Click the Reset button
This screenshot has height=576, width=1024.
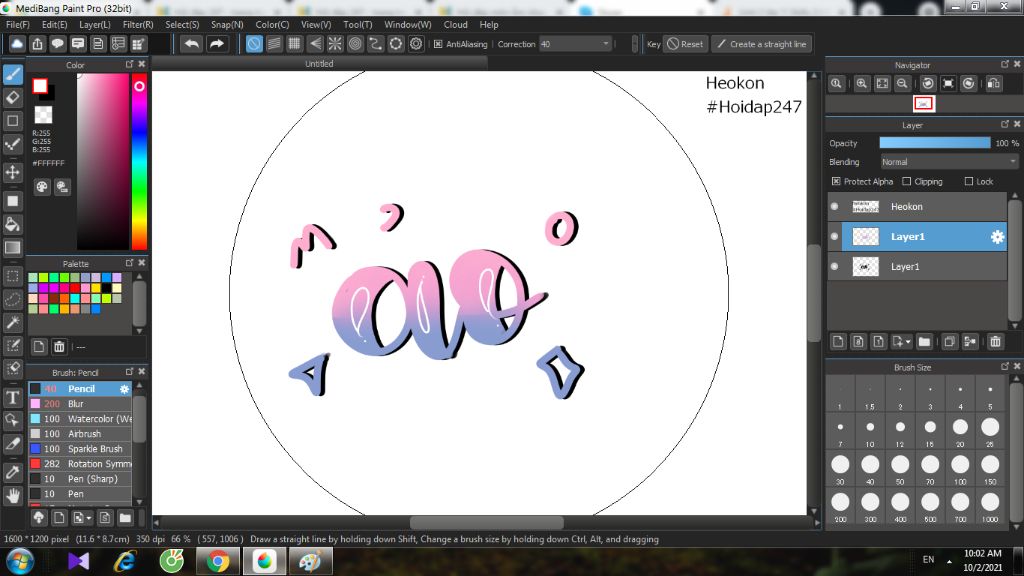pyautogui.click(x=685, y=44)
